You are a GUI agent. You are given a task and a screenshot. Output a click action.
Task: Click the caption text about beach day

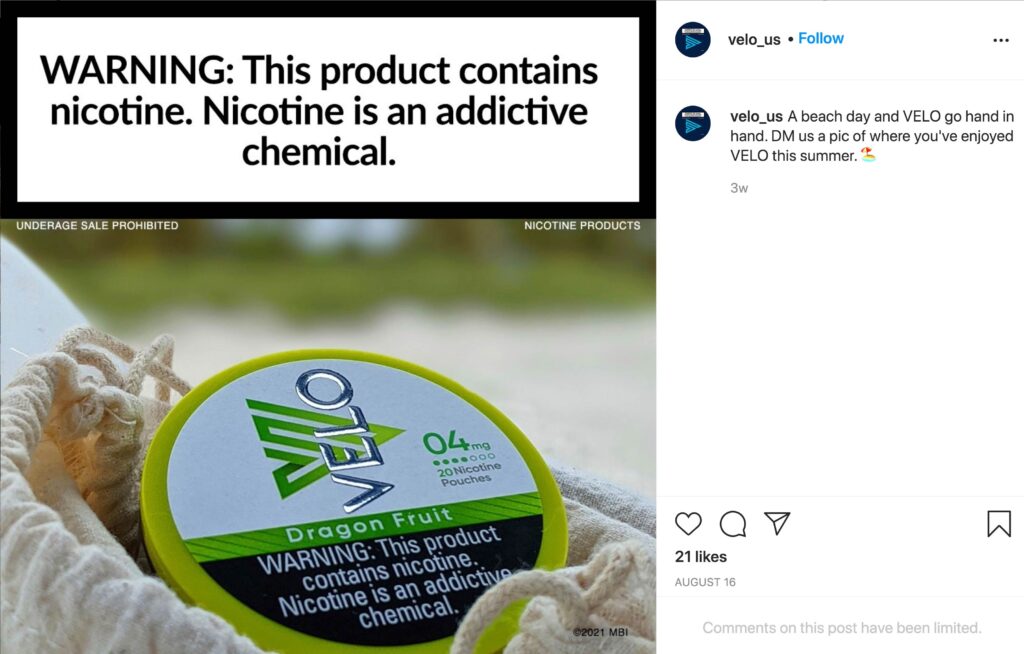pos(872,136)
